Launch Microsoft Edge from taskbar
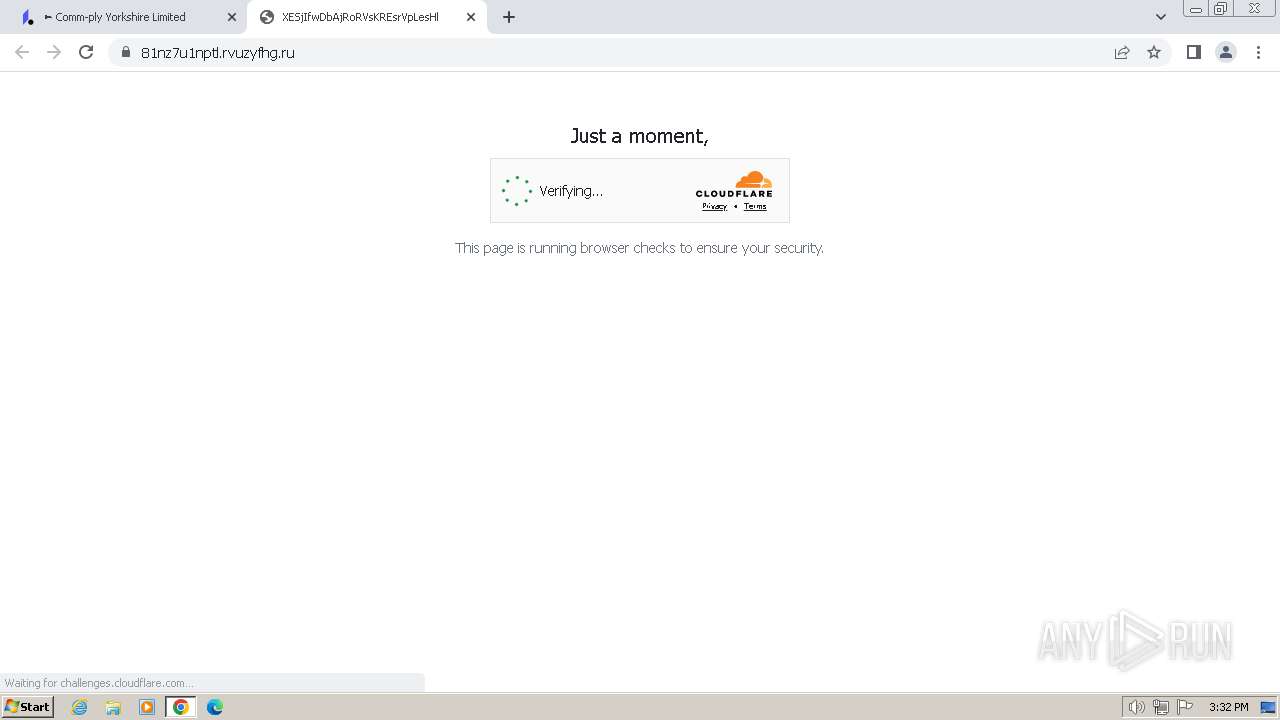This screenshot has width=1280, height=720. (x=215, y=707)
